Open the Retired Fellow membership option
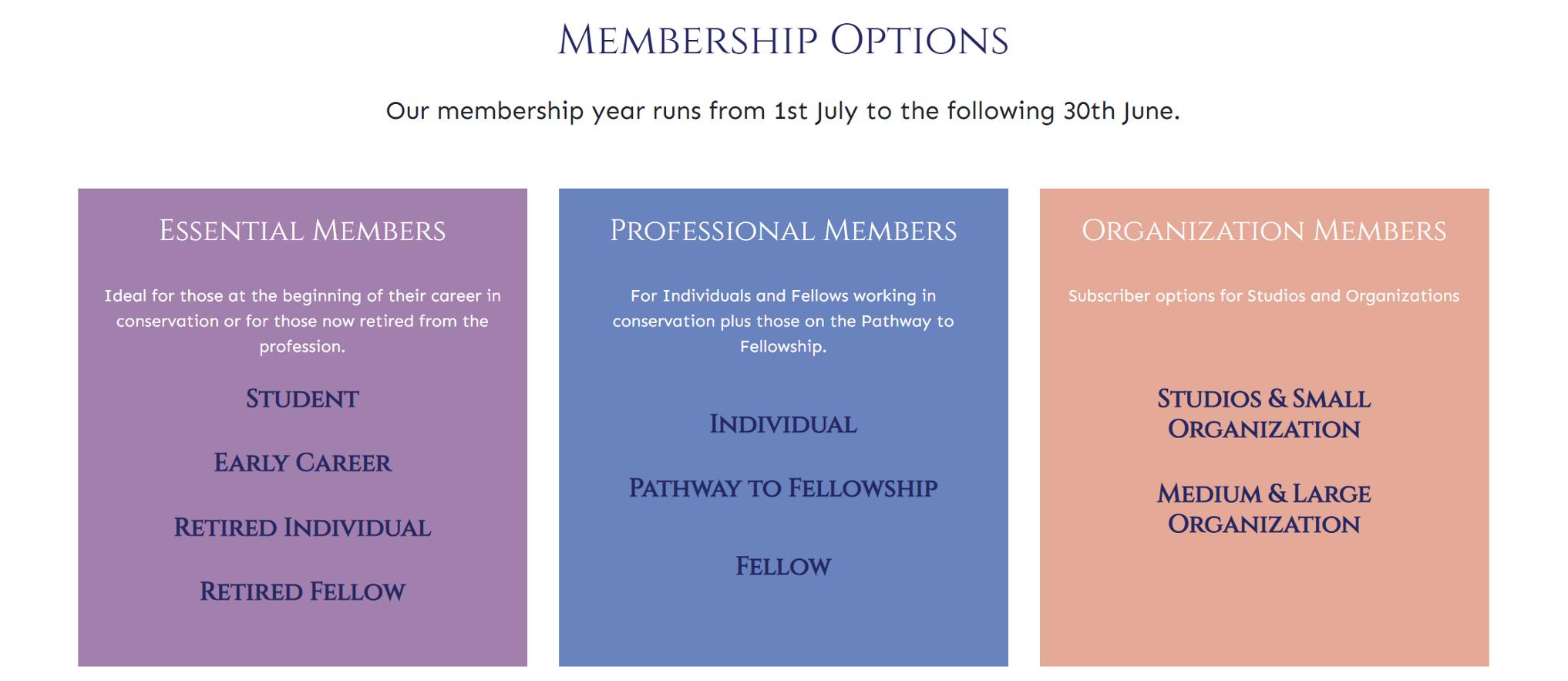The height and width of the screenshot is (681, 1568). 302,592
